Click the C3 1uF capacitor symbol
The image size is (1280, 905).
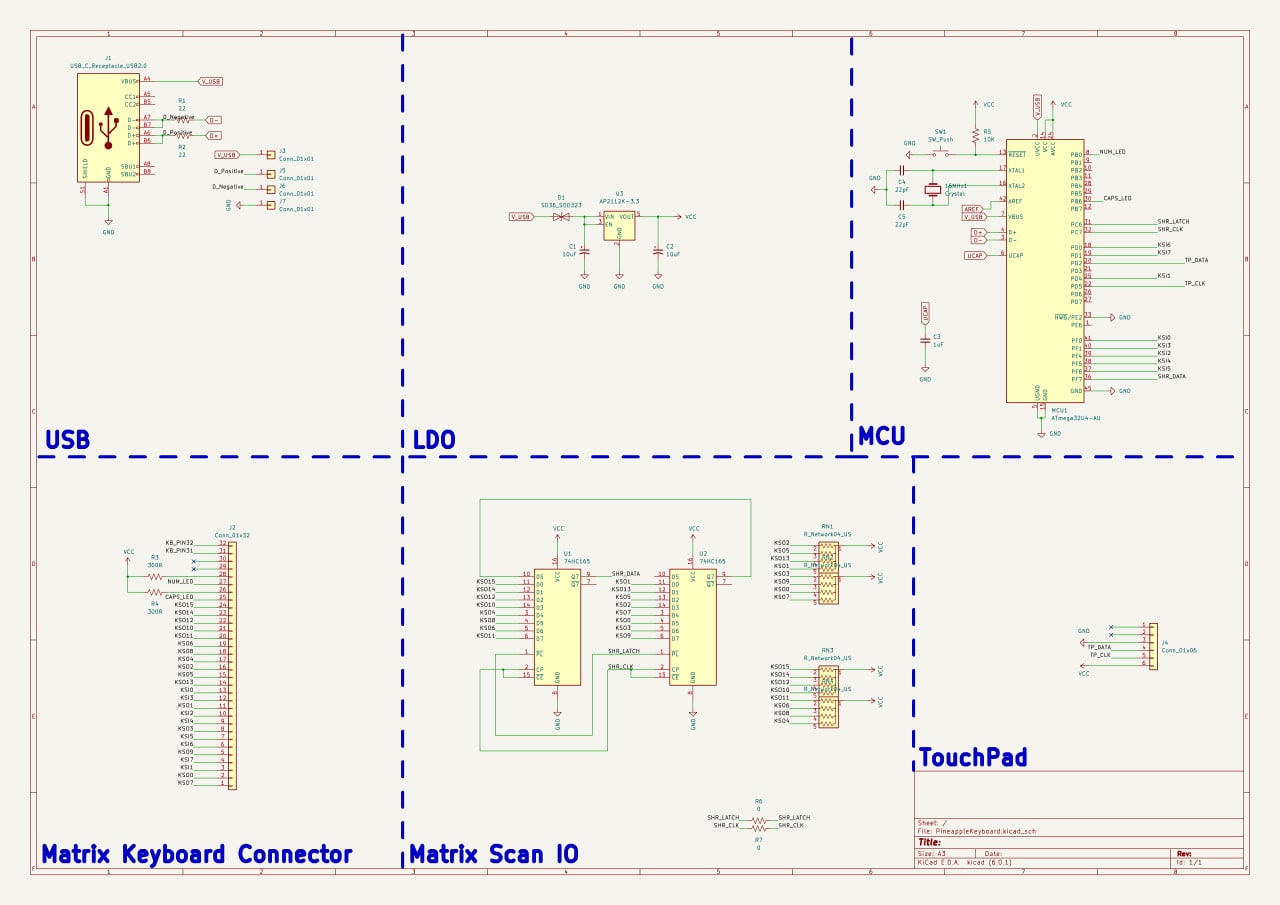(x=925, y=340)
